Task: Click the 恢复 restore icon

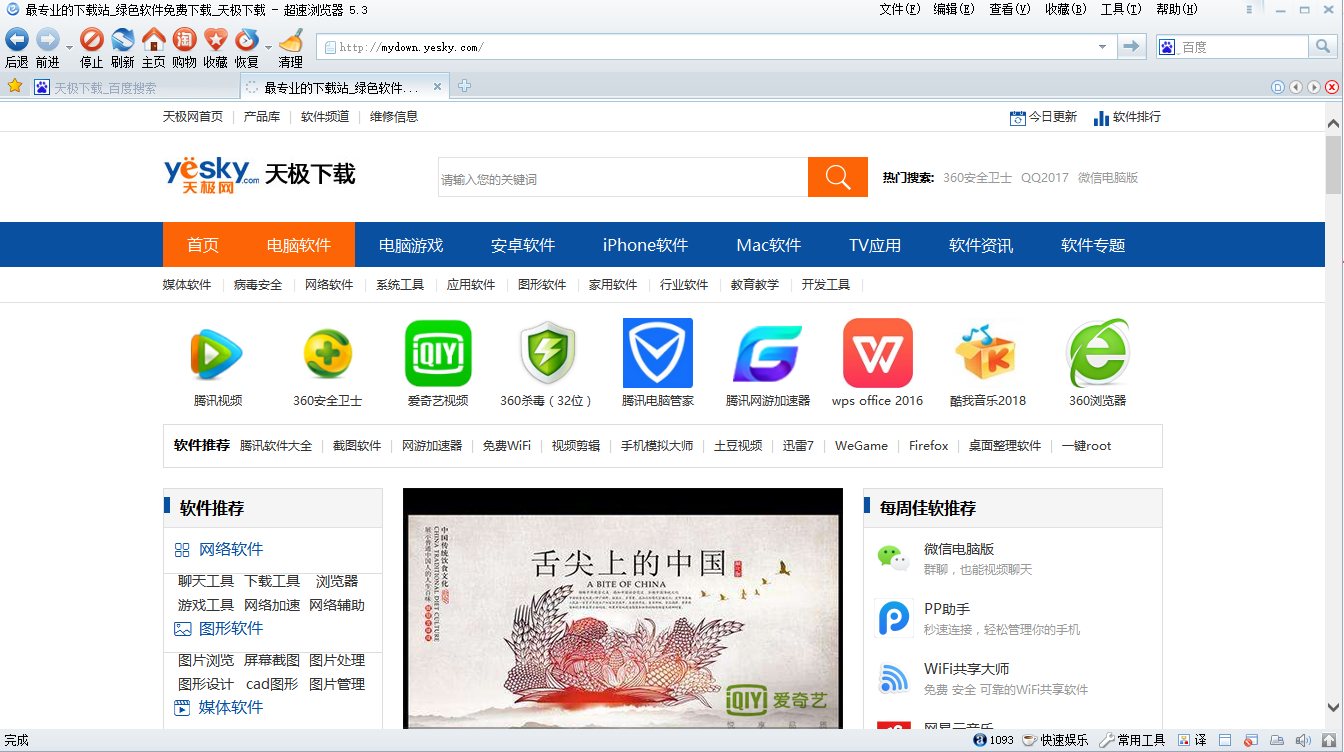Action: 247,40
